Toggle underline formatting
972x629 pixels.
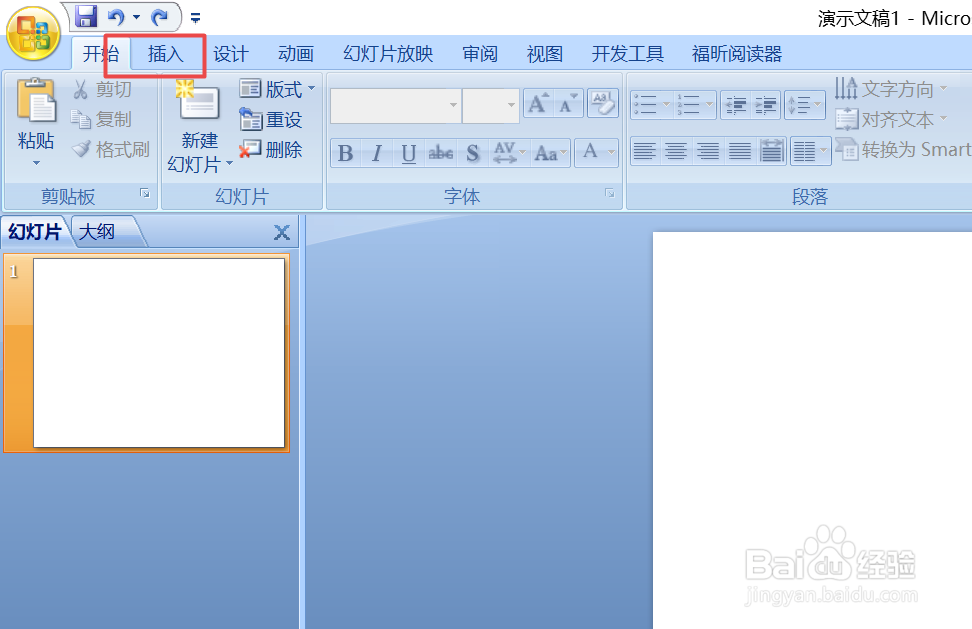(408, 152)
